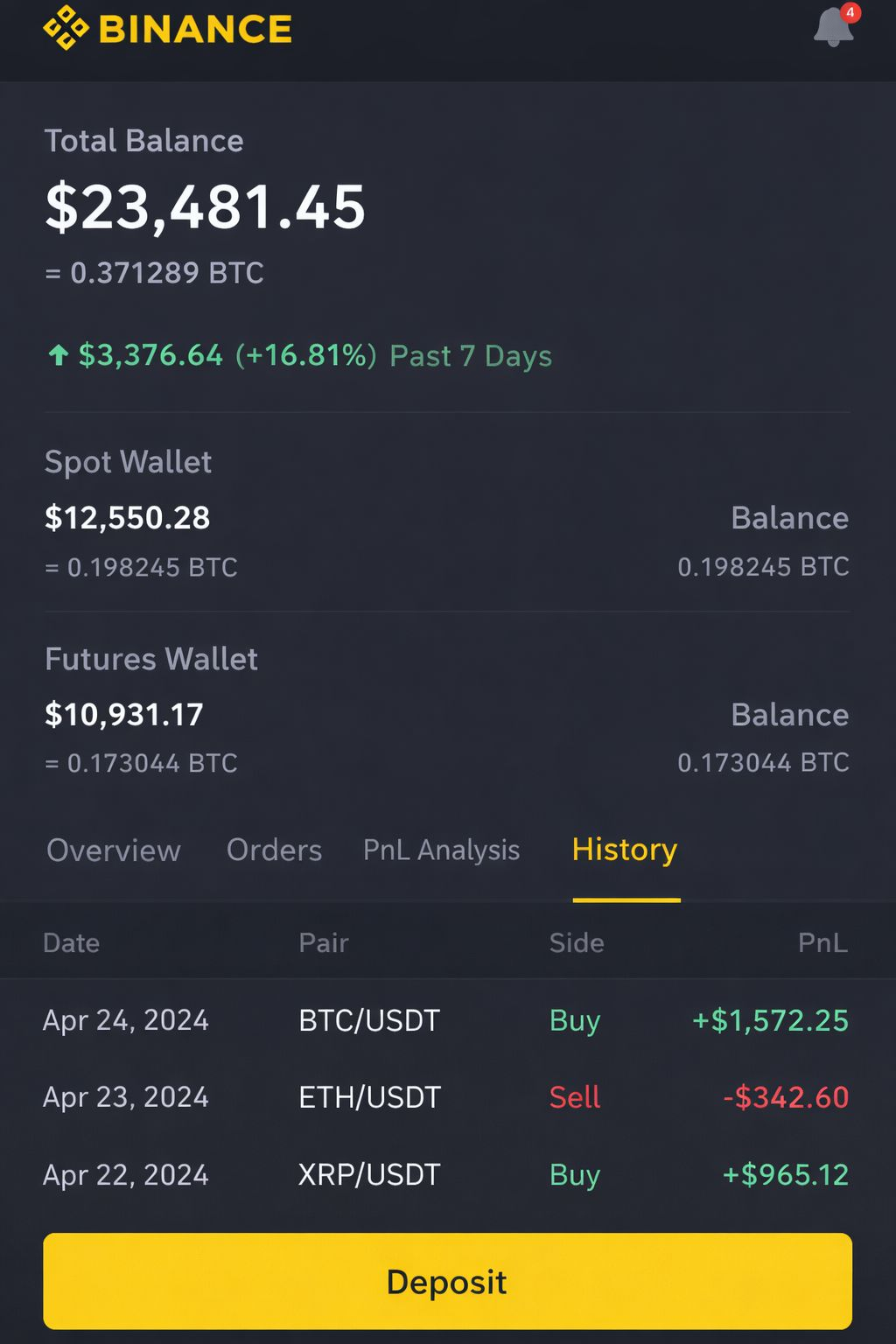Open the XRP/USDT trade from Apr 22
Viewport: 896px width, 1344px height.
[x=447, y=1174]
